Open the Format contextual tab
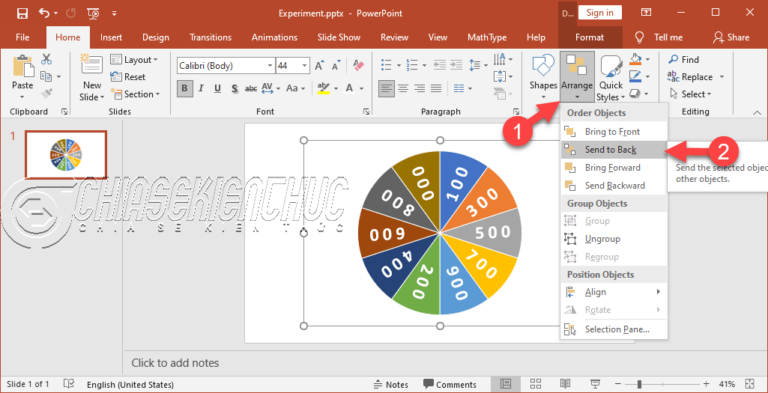 [x=590, y=37]
